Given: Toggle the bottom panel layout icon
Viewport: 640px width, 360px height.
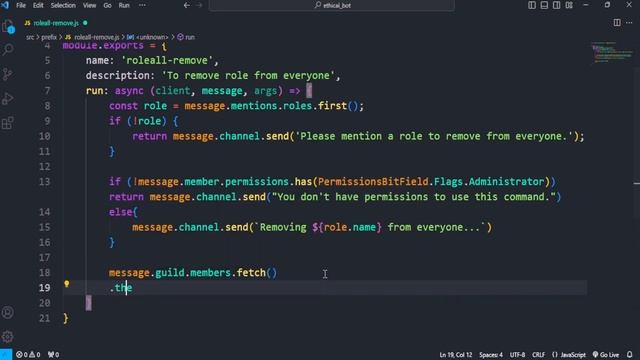Looking at the screenshot, I should click(x=544, y=5).
